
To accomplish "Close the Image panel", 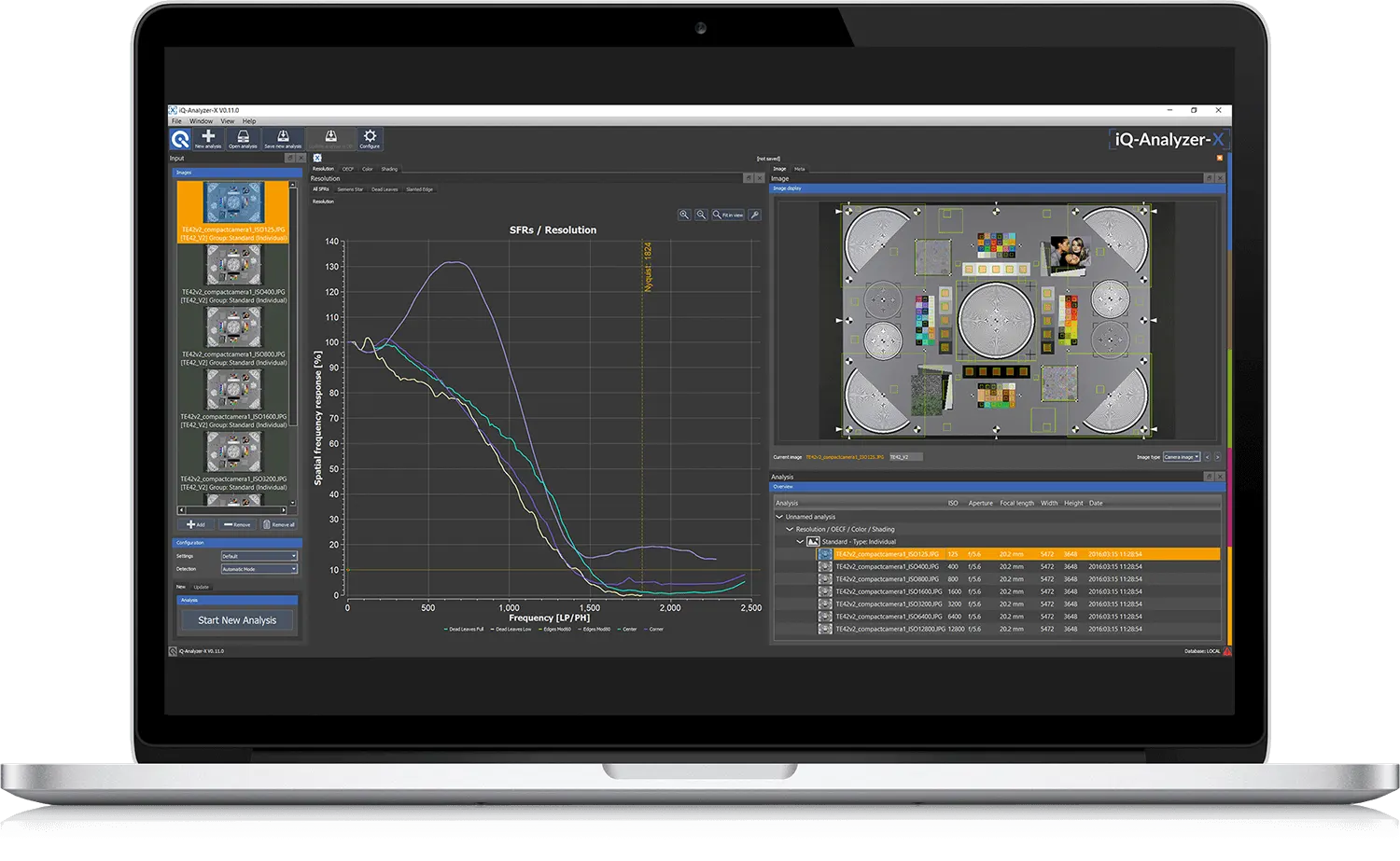I will click(x=1220, y=178).
